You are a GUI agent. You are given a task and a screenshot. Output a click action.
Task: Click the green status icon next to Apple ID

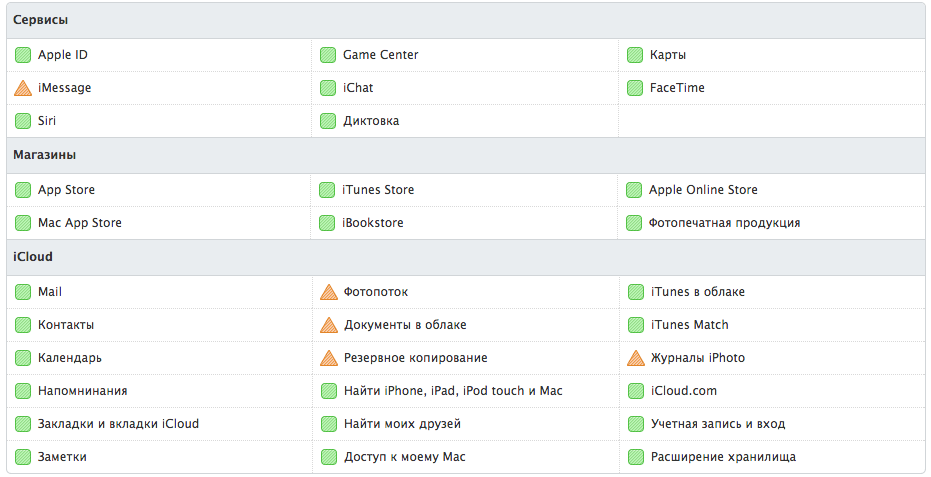(23, 55)
